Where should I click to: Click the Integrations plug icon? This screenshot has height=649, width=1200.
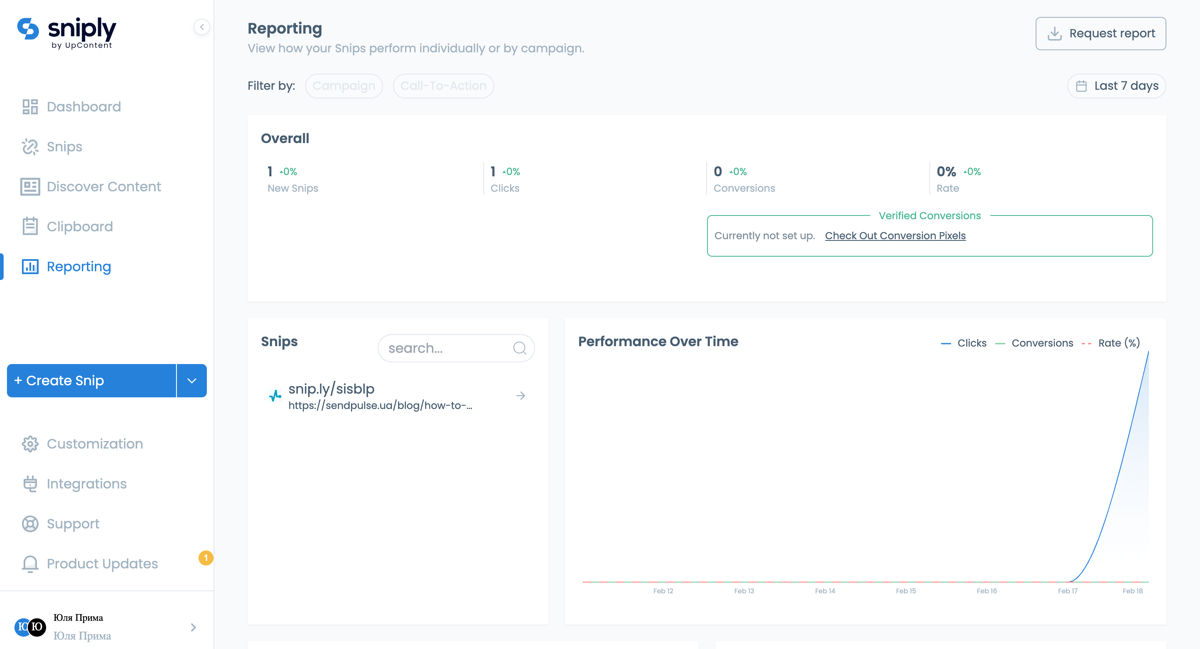click(x=30, y=484)
